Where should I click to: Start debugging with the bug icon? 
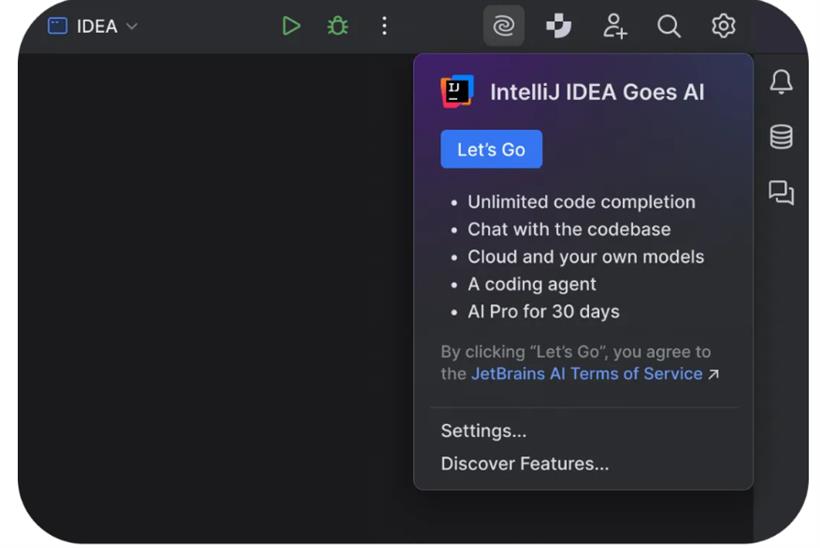(337, 26)
